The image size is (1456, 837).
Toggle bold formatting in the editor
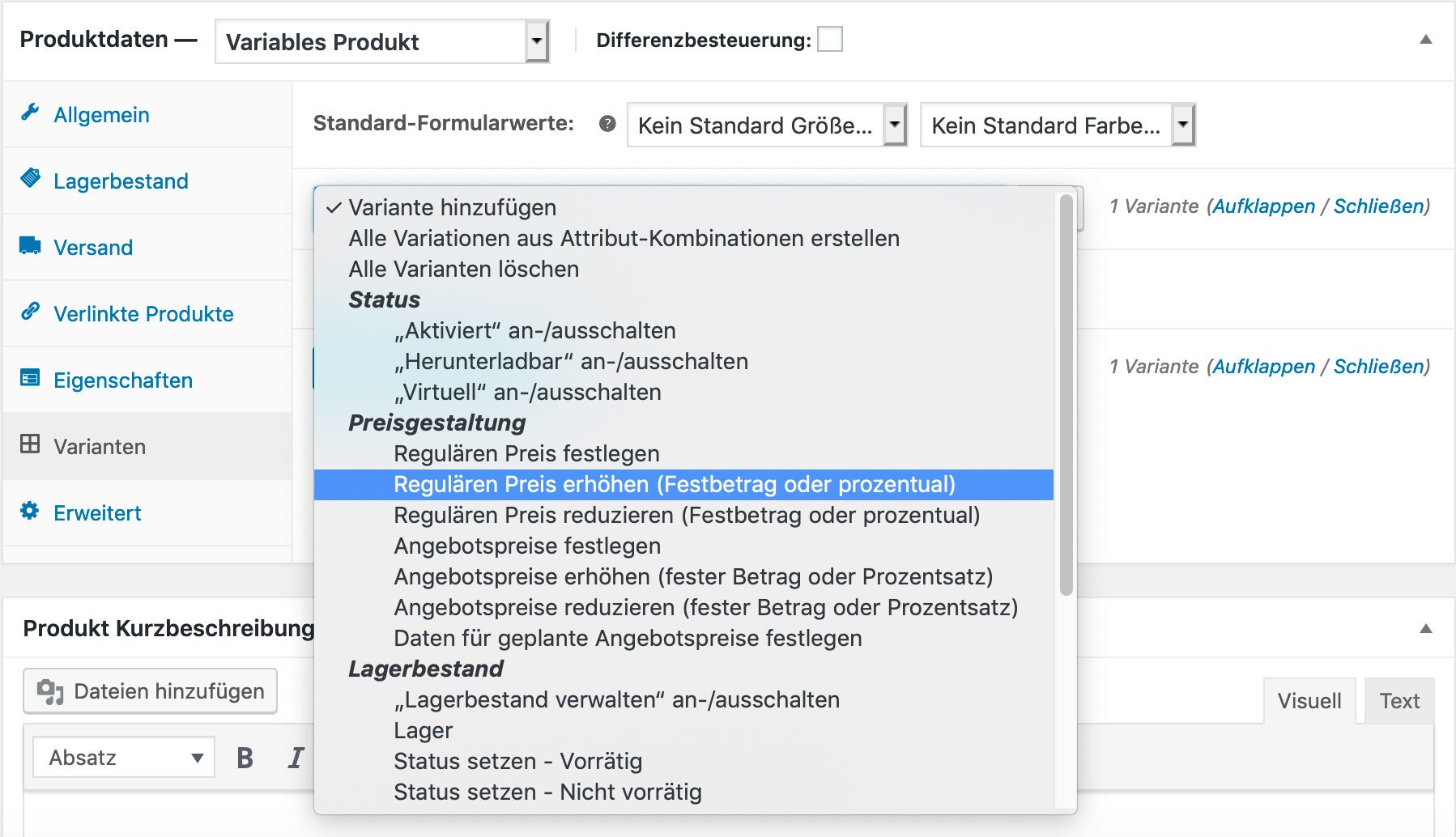(245, 758)
